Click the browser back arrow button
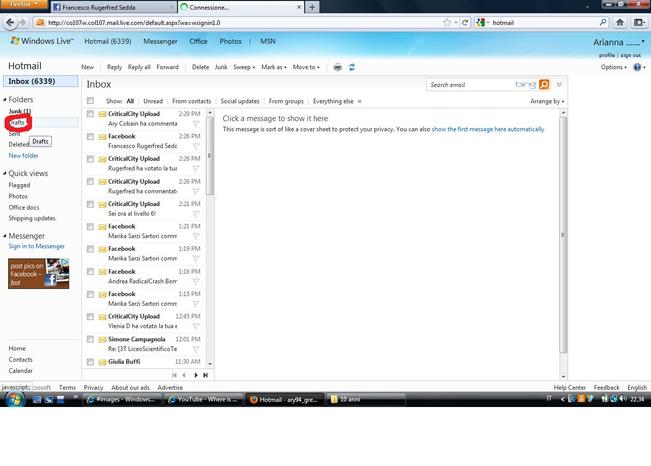Screen dimensions: 651x466 pos(10,22)
